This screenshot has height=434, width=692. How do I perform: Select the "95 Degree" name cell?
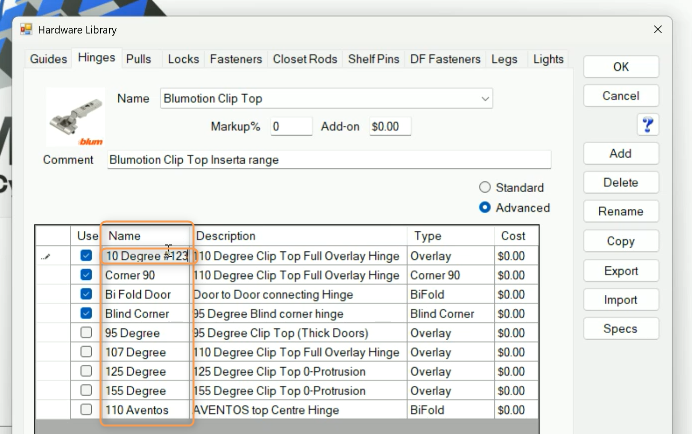[146, 333]
